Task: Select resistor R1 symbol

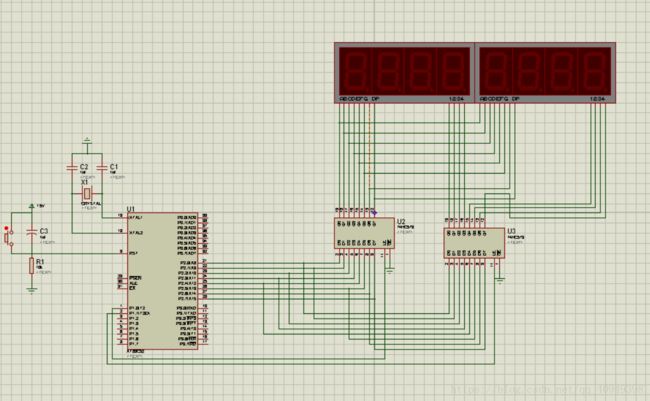Action: (x=32, y=265)
